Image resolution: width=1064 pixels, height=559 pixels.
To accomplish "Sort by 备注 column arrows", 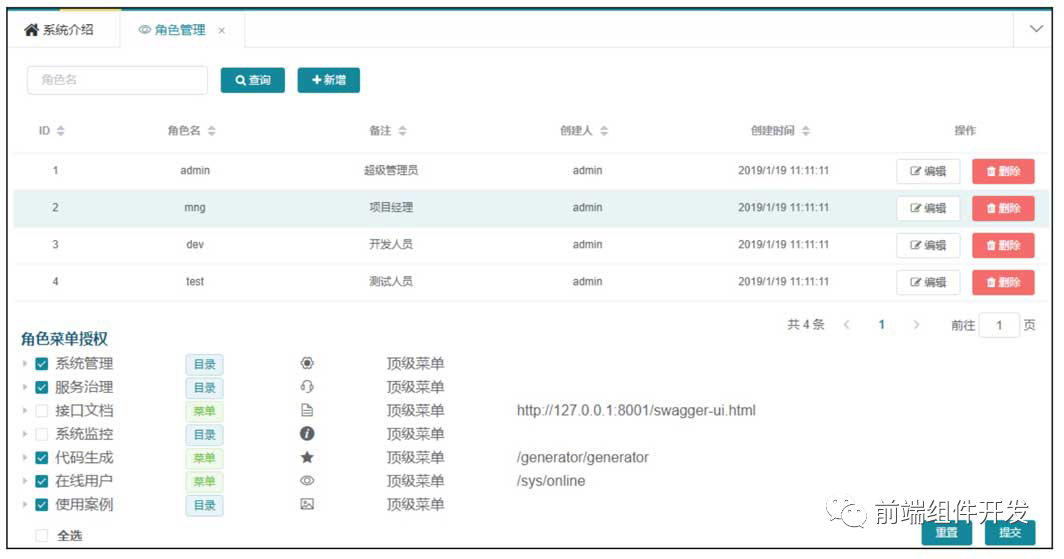I will 402,130.
